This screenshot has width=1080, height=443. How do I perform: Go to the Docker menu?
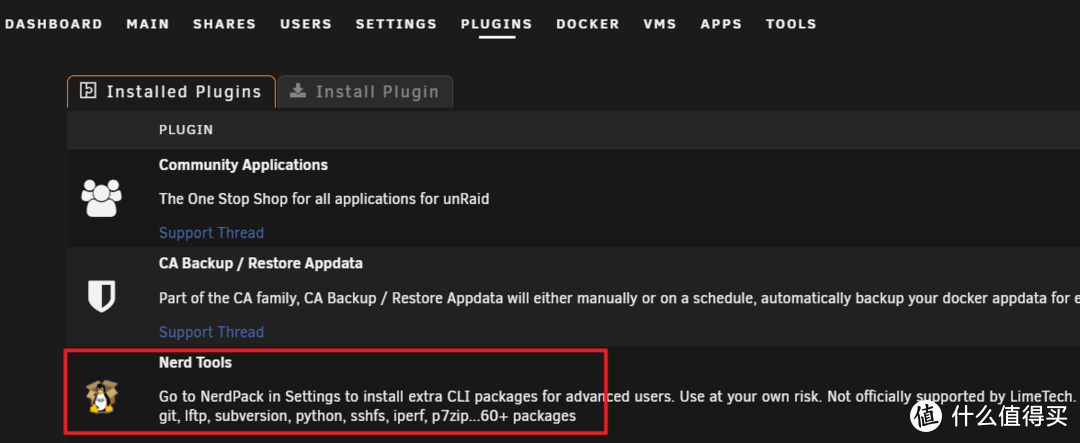click(588, 24)
